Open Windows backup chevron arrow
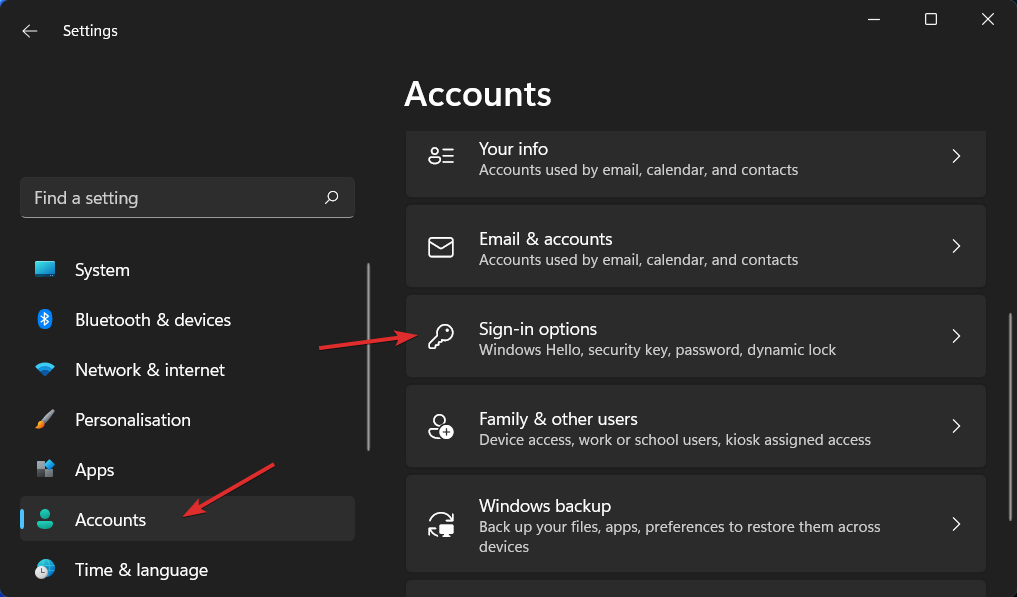This screenshot has width=1017, height=597. click(x=956, y=524)
